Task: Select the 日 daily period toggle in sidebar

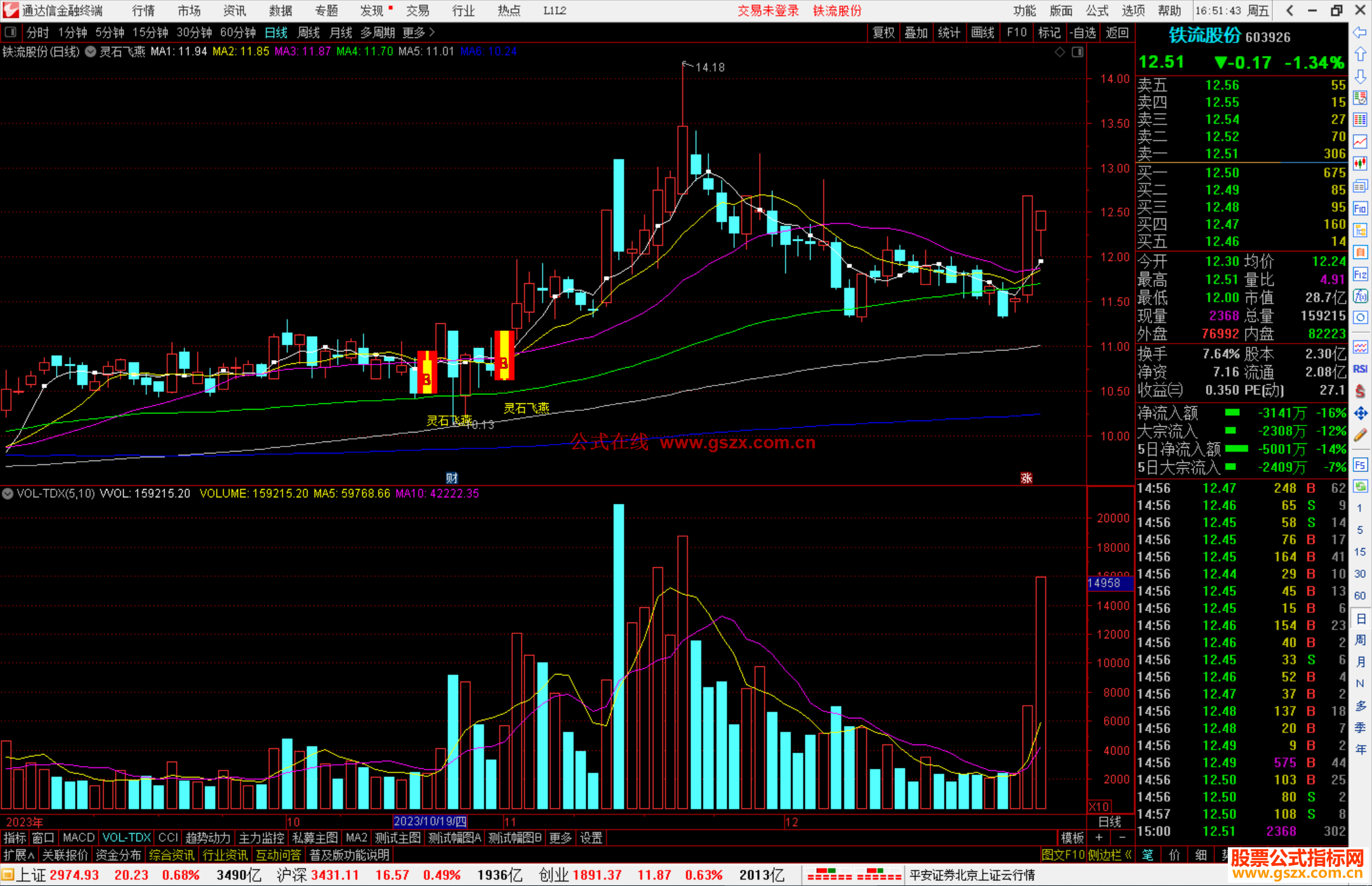Action: coord(1360,619)
